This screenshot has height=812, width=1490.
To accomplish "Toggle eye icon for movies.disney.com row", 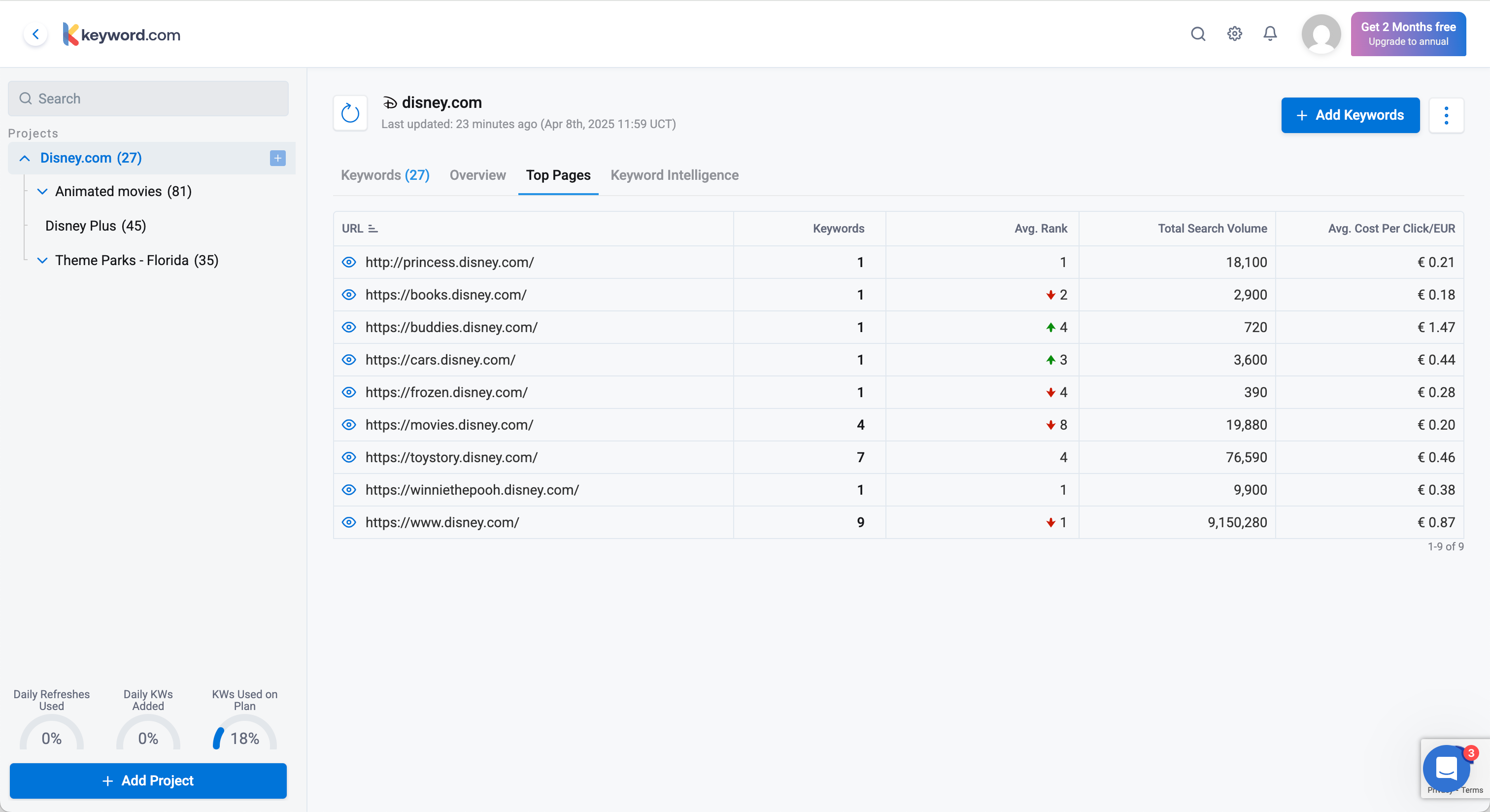I will pos(349,425).
